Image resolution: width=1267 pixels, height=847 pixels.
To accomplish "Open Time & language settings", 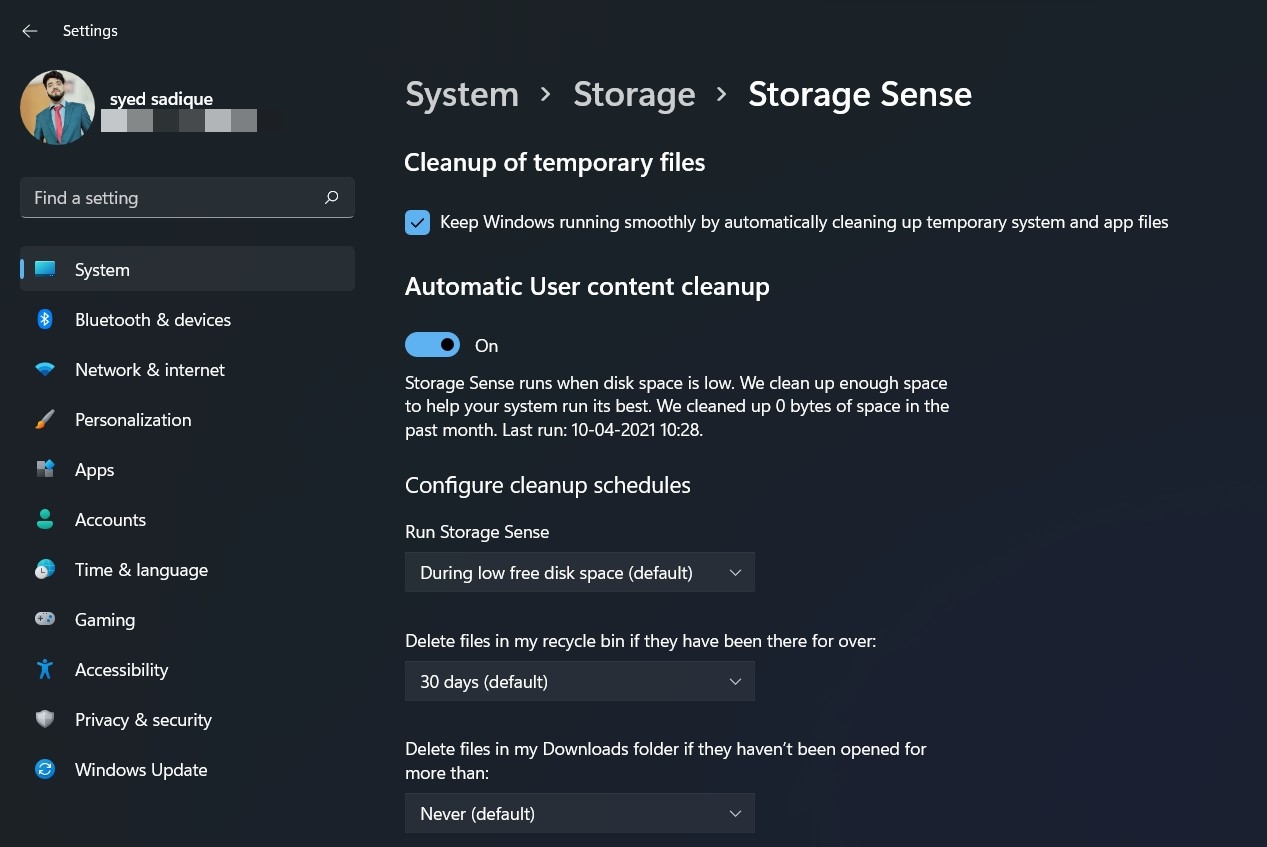I will click(x=140, y=569).
